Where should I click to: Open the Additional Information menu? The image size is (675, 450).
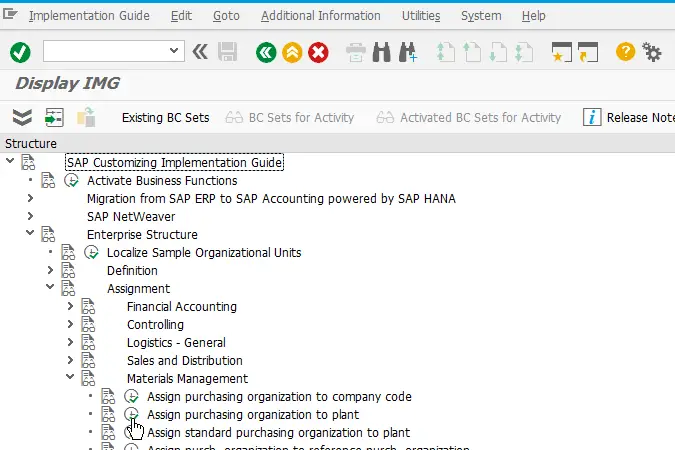coord(321,16)
